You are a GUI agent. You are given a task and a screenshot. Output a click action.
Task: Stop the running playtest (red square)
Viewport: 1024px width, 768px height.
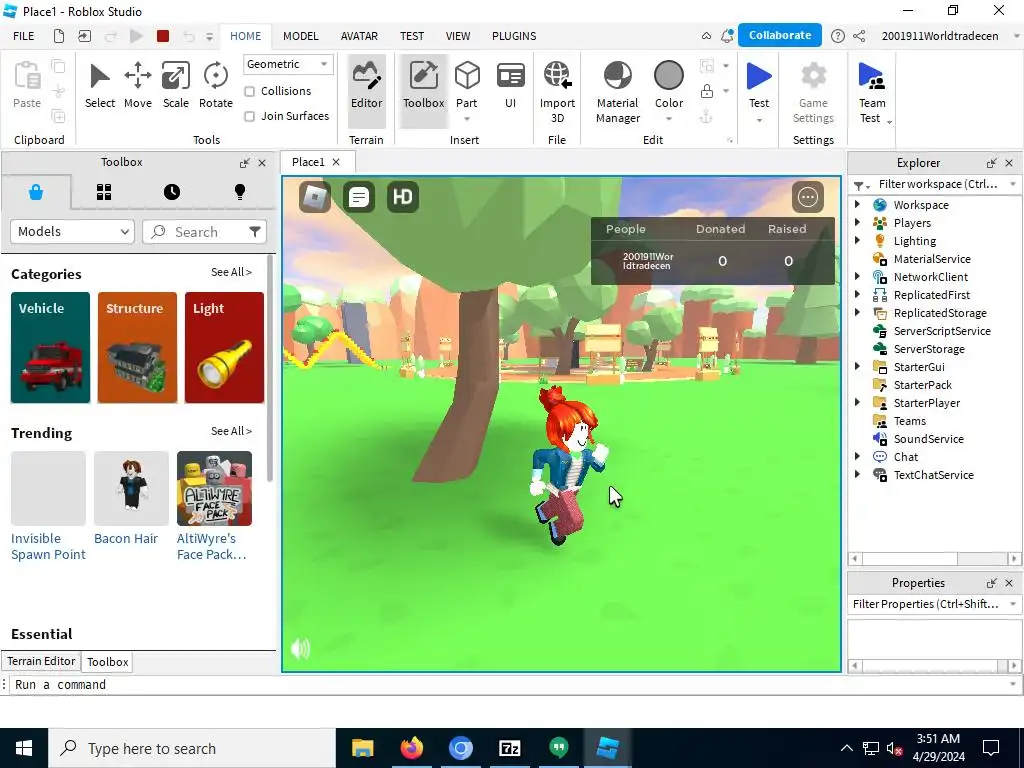click(x=163, y=36)
